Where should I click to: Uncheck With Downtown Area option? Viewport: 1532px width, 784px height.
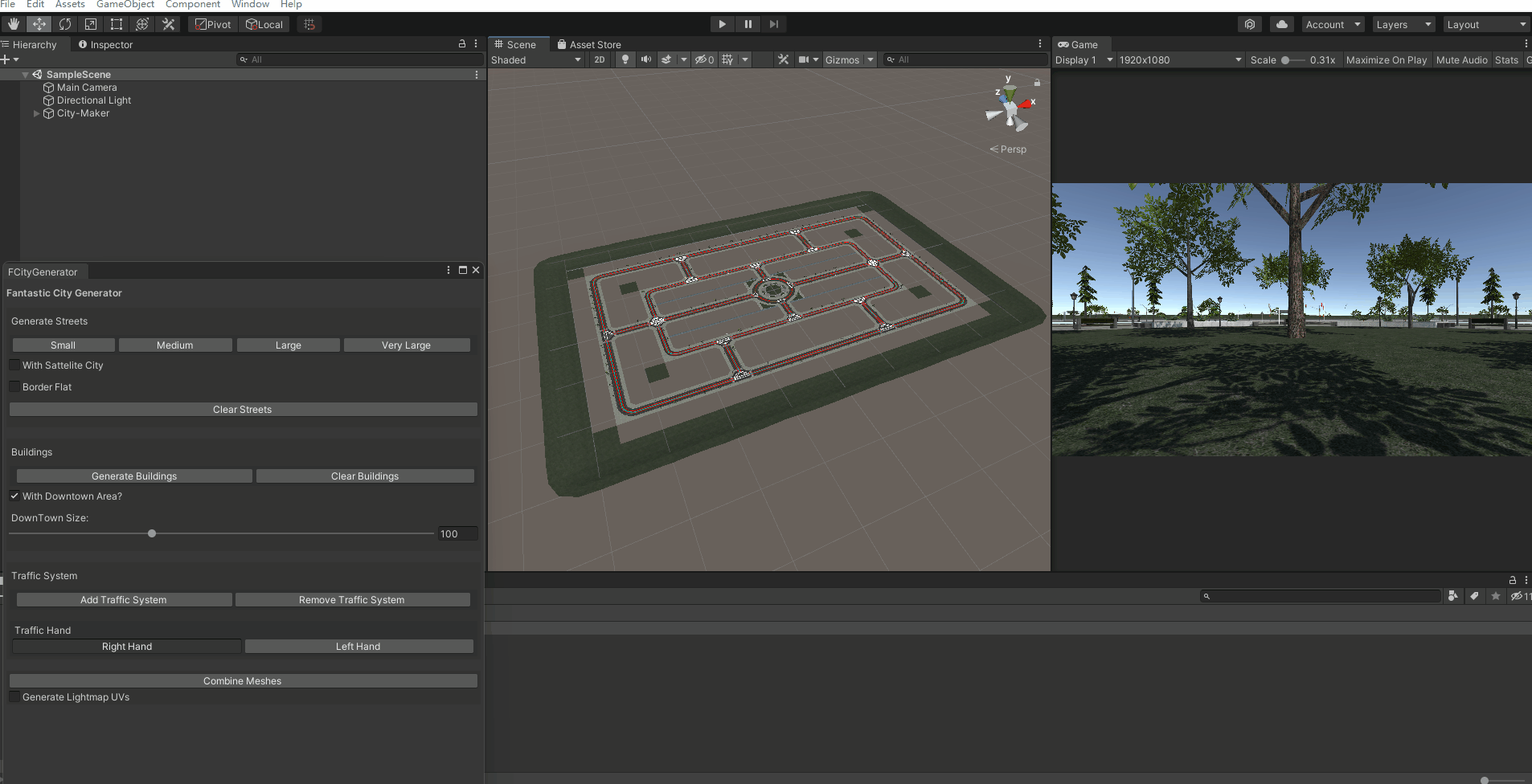[x=14, y=496]
